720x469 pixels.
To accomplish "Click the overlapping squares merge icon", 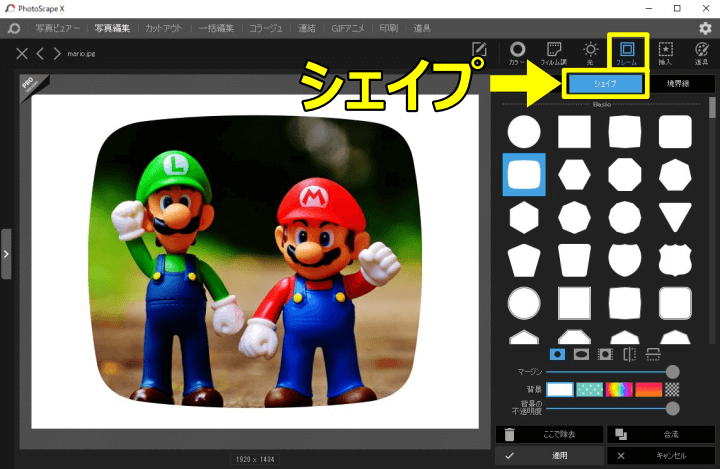I will (x=621, y=434).
